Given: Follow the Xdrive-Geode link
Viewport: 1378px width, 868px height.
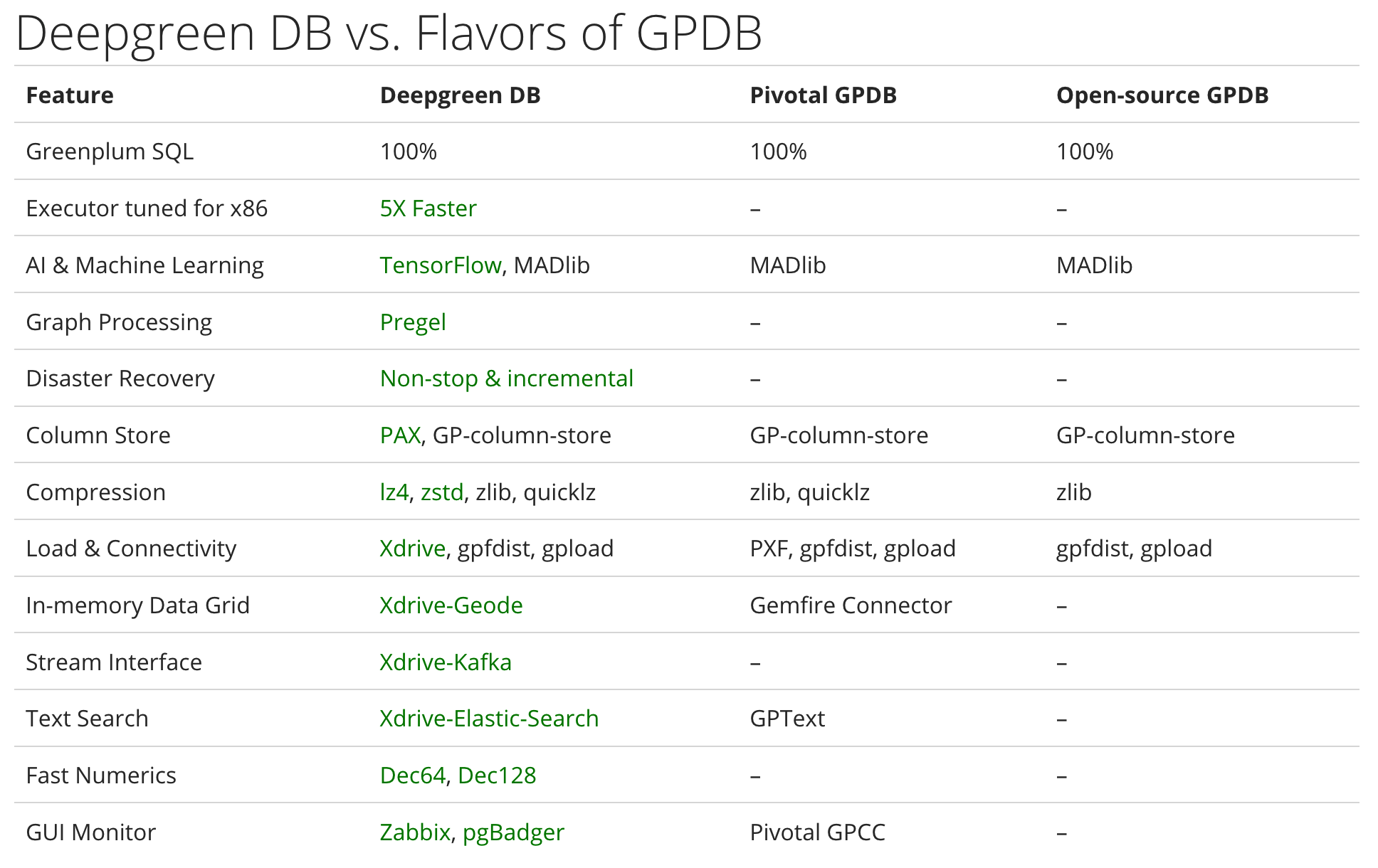Looking at the screenshot, I should tap(451, 605).
